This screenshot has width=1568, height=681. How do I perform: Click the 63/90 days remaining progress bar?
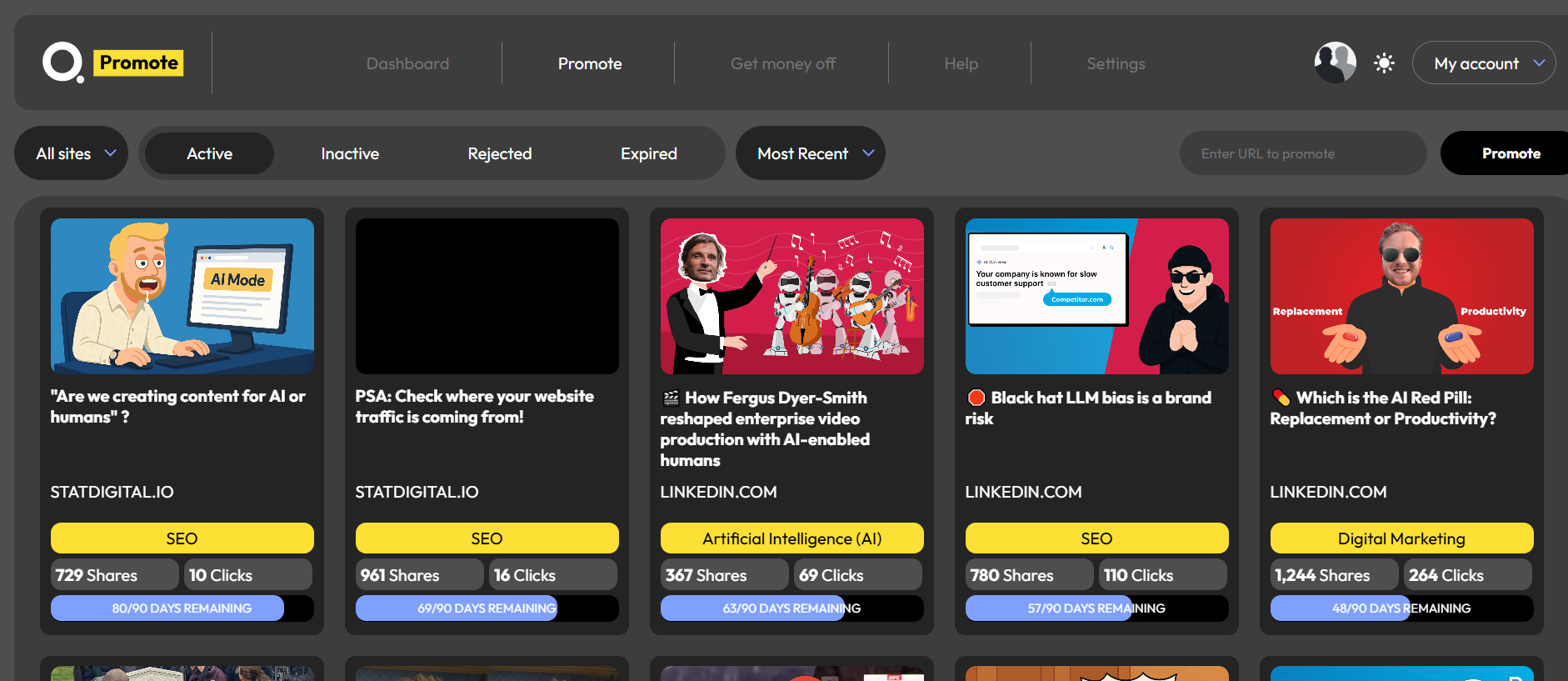tap(792, 608)
